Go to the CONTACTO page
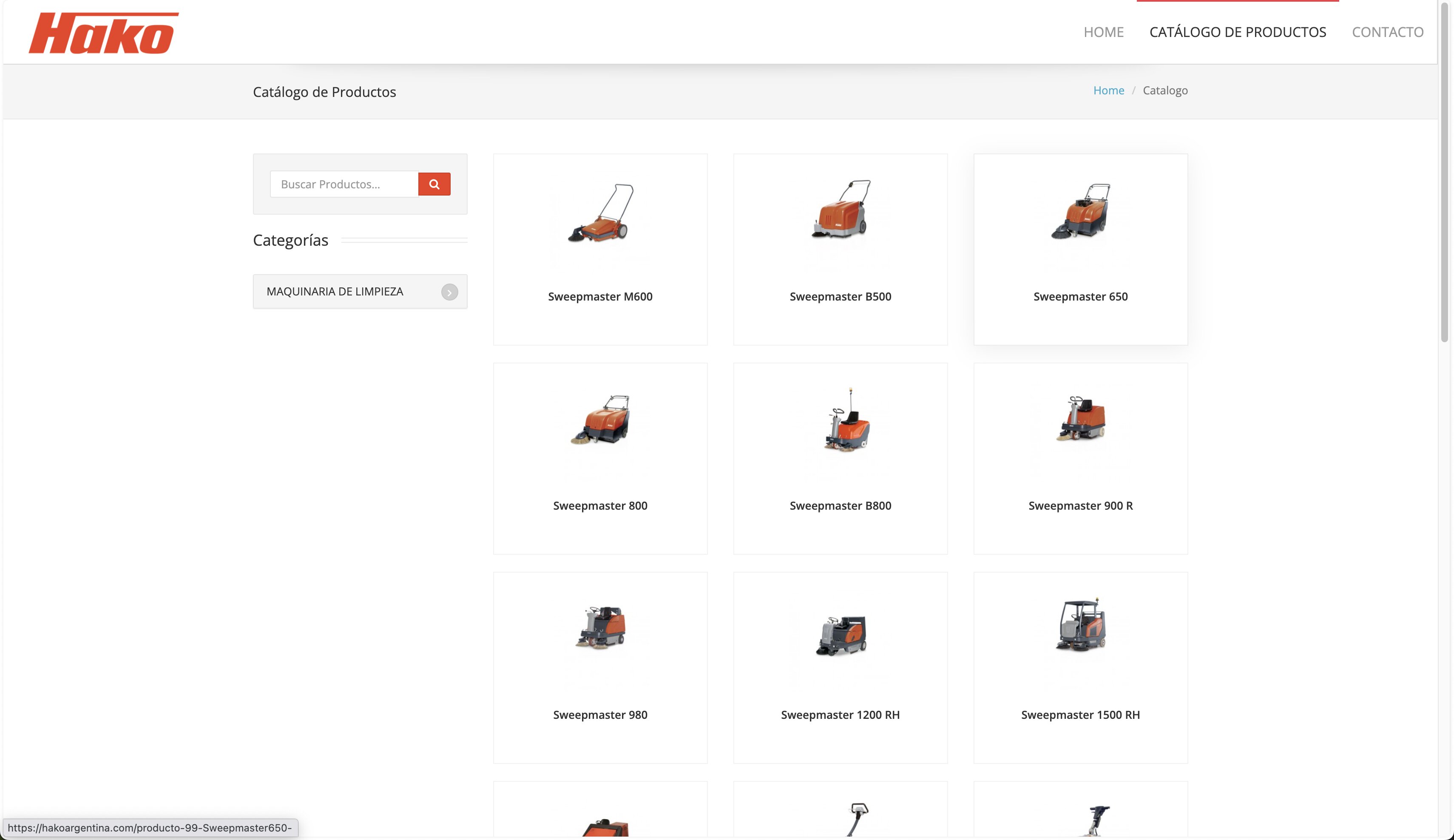This screenshot has width=1454, height=840. [x=1387, y=32]
